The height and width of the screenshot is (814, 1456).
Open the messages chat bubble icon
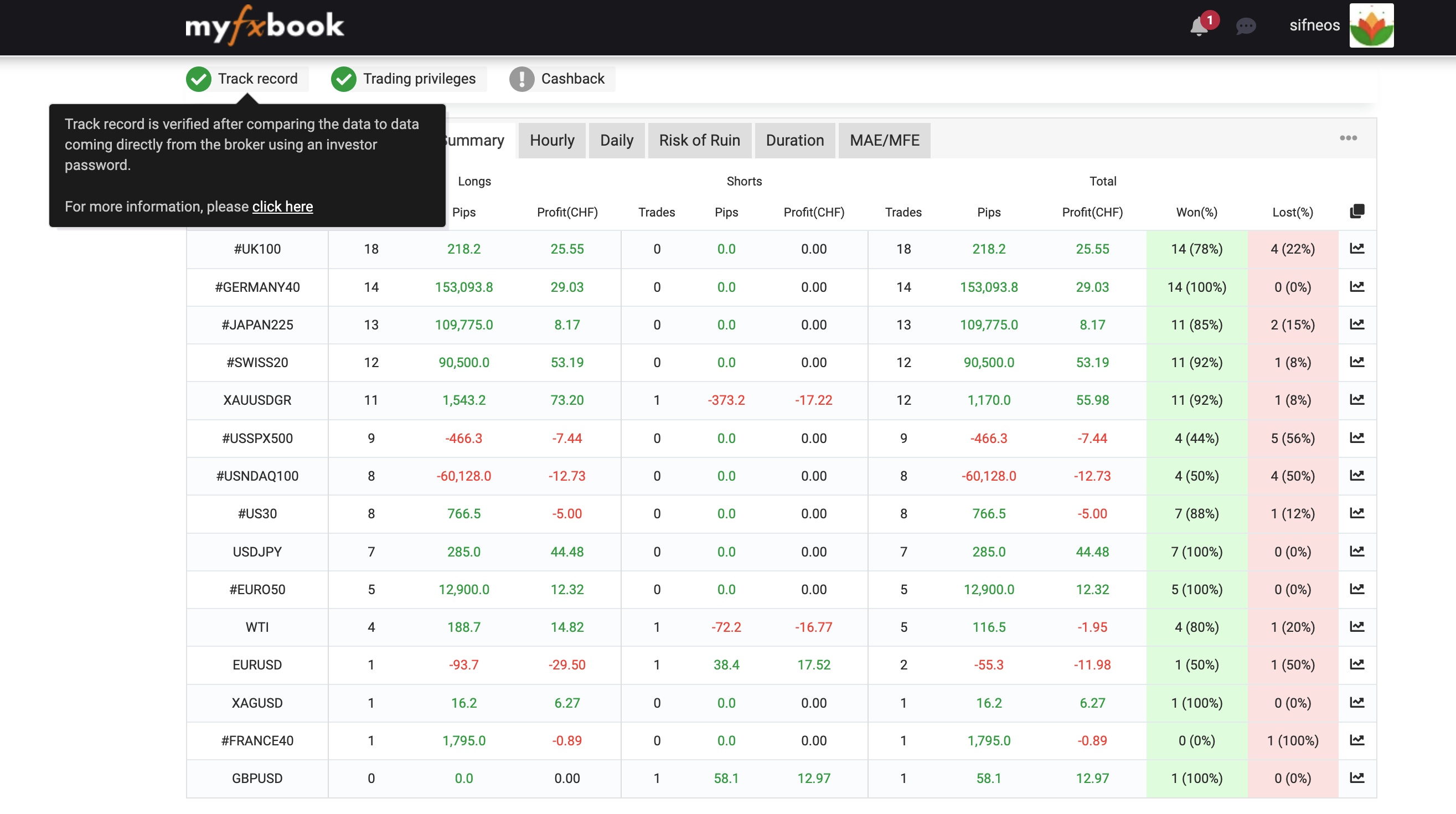(1246, 26)
